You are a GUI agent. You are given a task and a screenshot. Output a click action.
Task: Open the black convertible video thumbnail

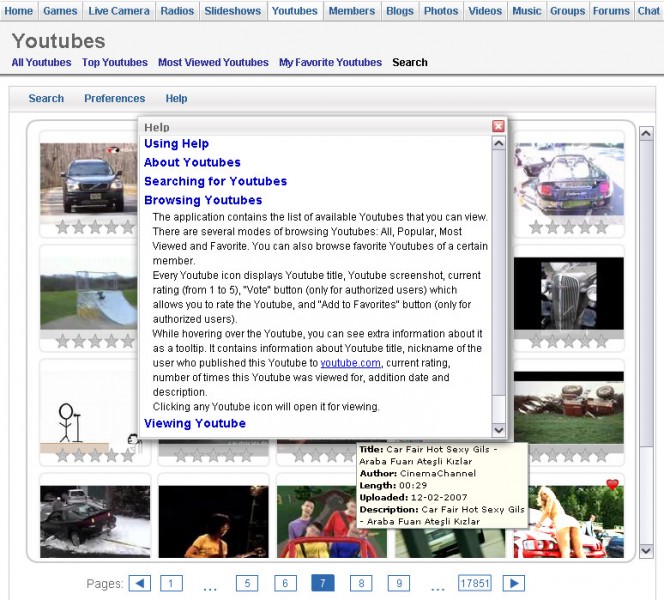569,179
